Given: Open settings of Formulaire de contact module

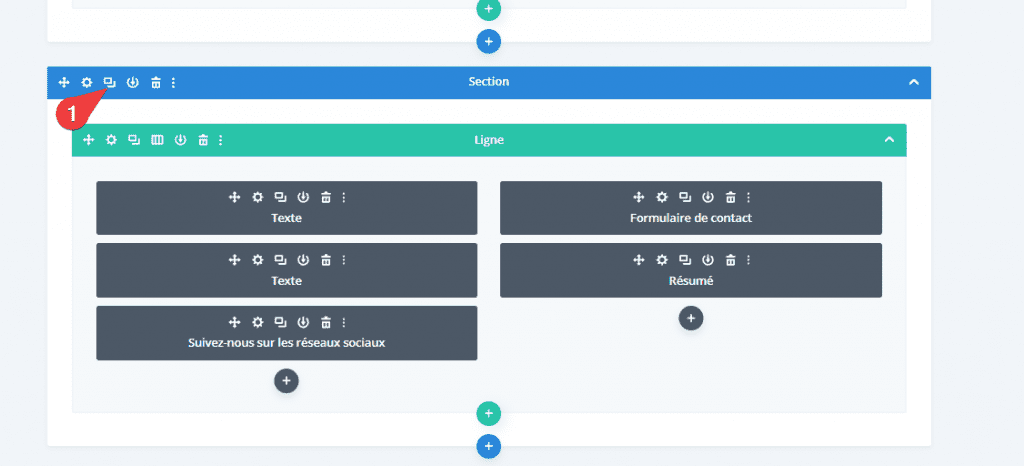Looking at the screenshot, I should pos(662,197).
